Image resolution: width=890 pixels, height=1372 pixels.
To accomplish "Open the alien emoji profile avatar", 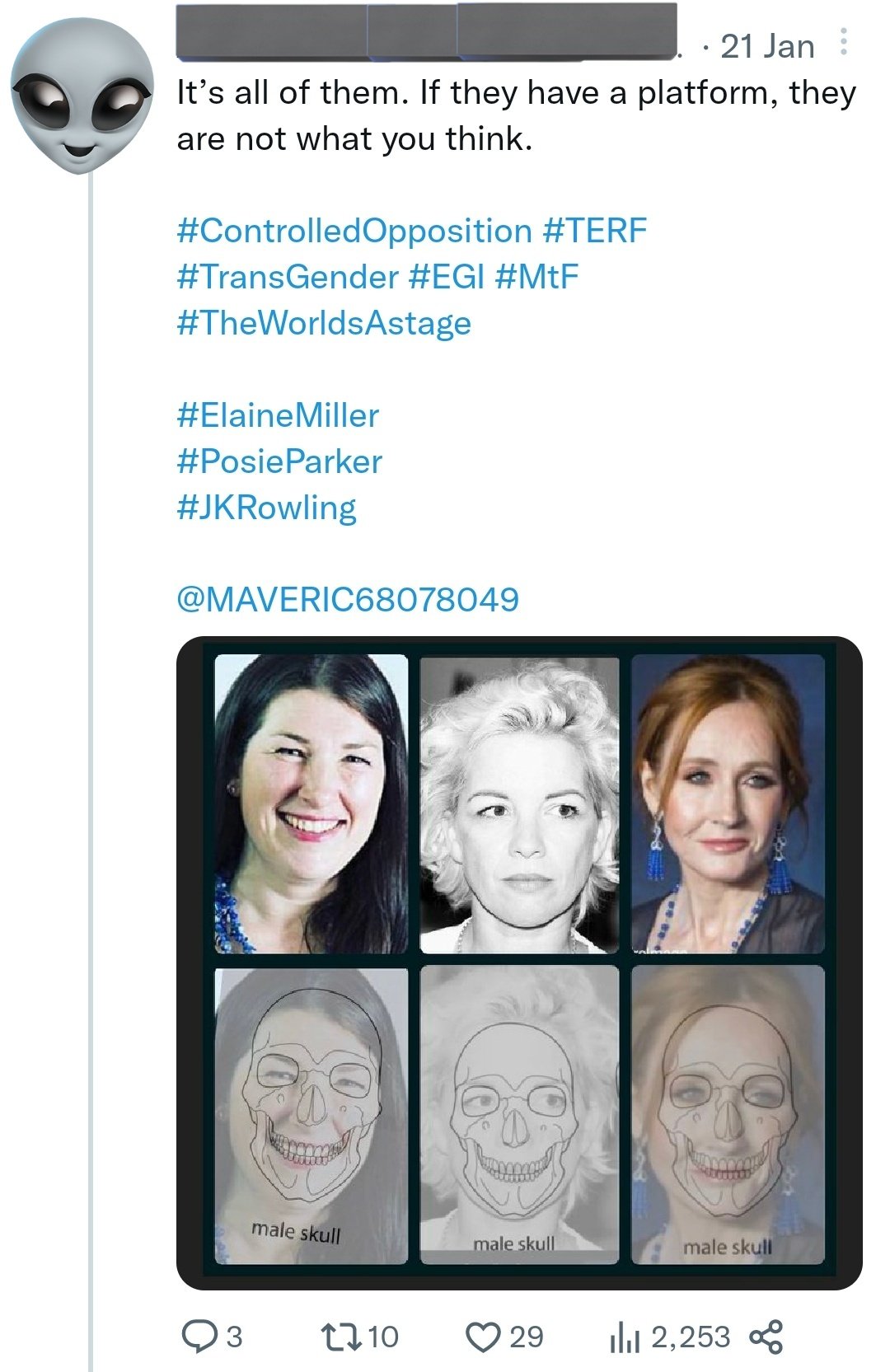I will tap(80, 96).
